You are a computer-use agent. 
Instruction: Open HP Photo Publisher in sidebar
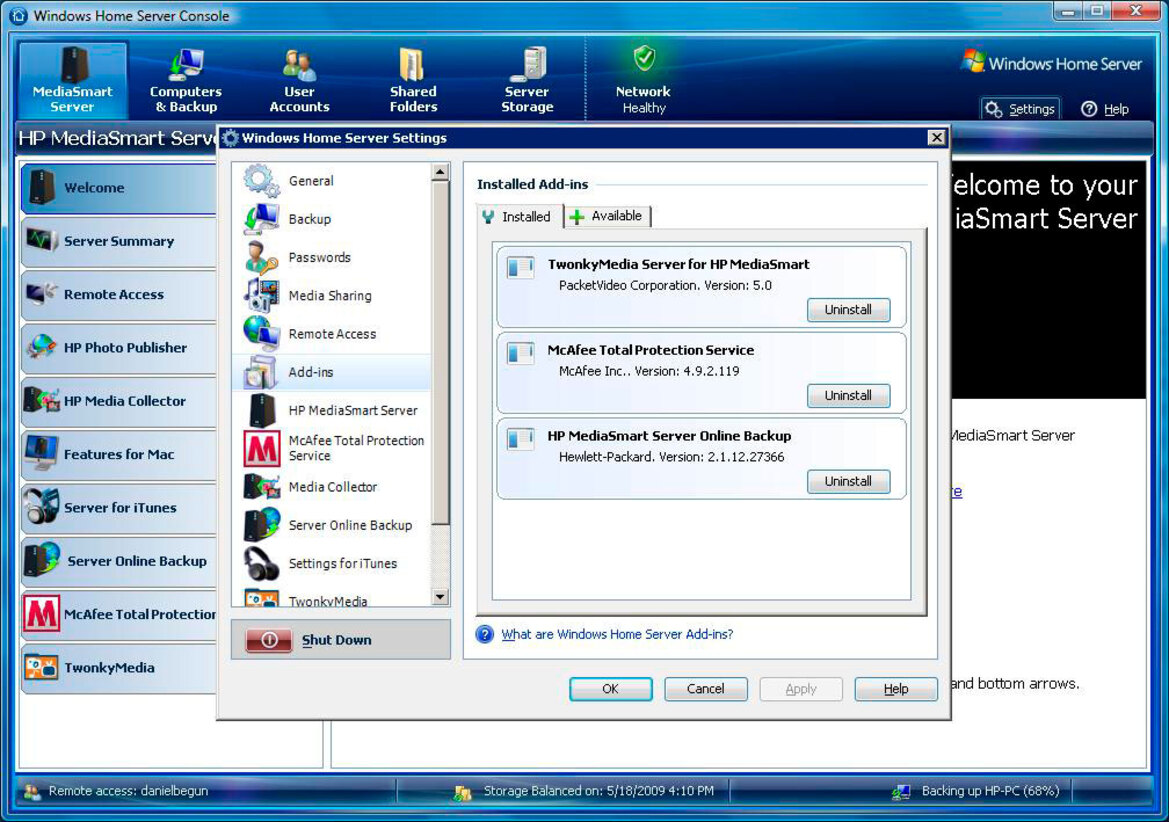pos(119,347)
